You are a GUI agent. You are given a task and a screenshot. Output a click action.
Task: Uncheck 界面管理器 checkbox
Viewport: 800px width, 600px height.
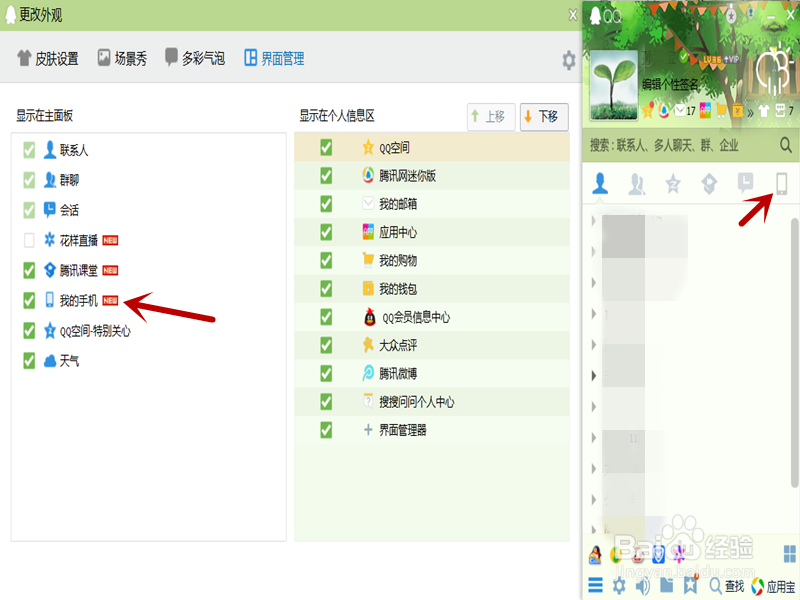pos(326,430)
